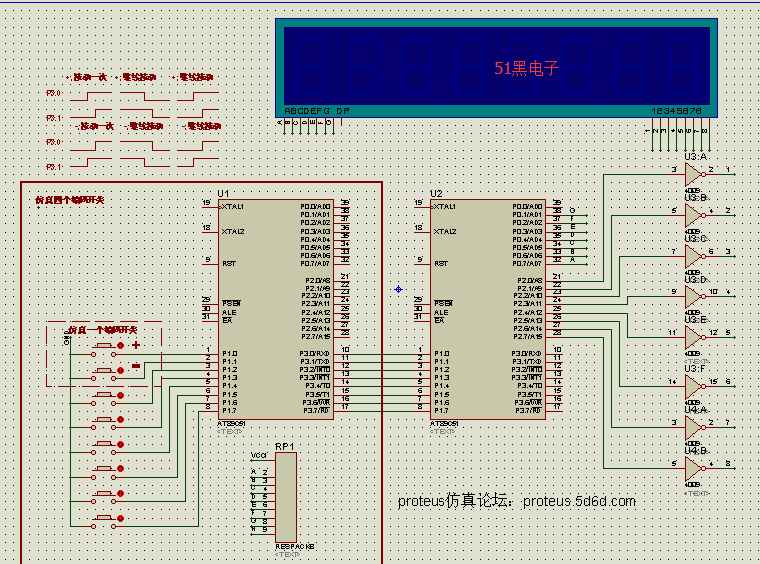
Task: Click the P3.7/RD pin label on U2
Action: click(528, 410)
